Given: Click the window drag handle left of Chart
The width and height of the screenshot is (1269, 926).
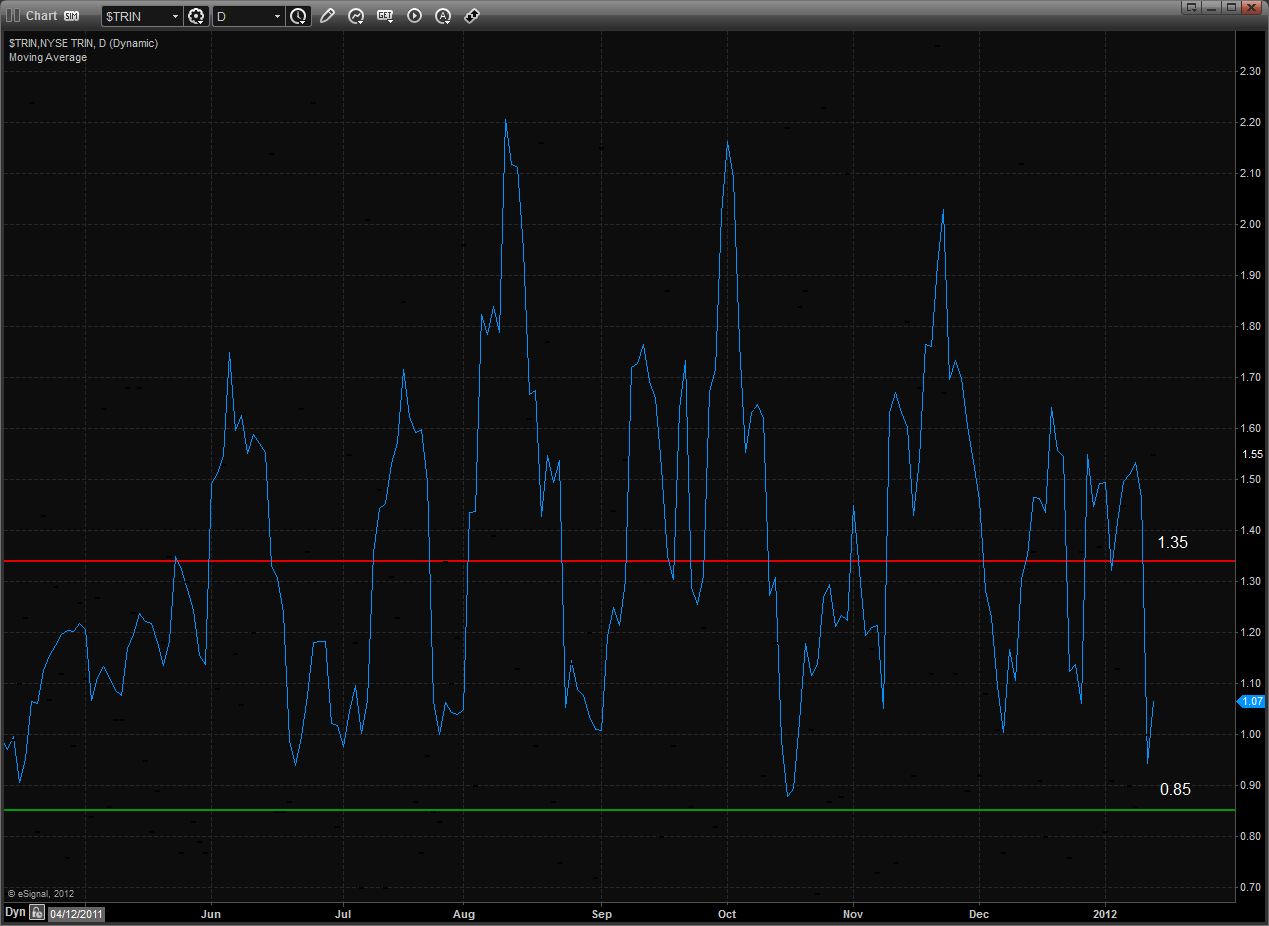Looking at the screenshot, I should coord(11,16).
